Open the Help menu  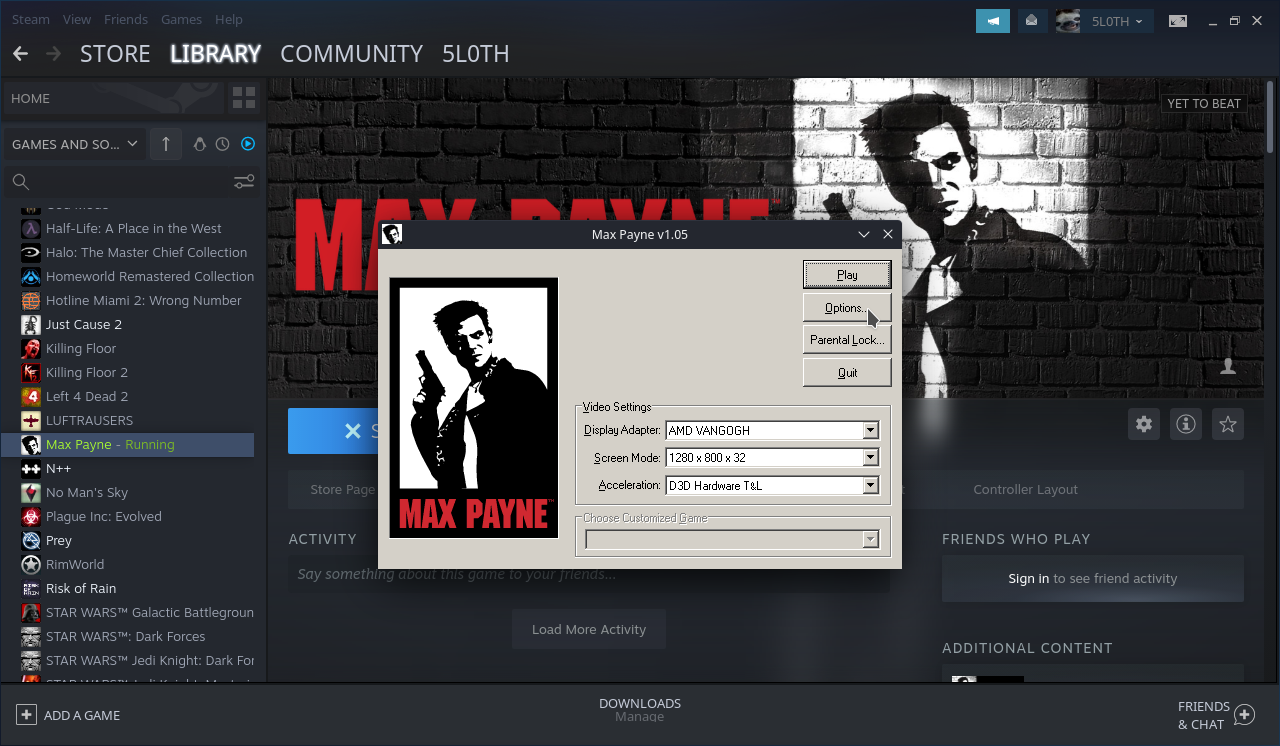point(228,19)
